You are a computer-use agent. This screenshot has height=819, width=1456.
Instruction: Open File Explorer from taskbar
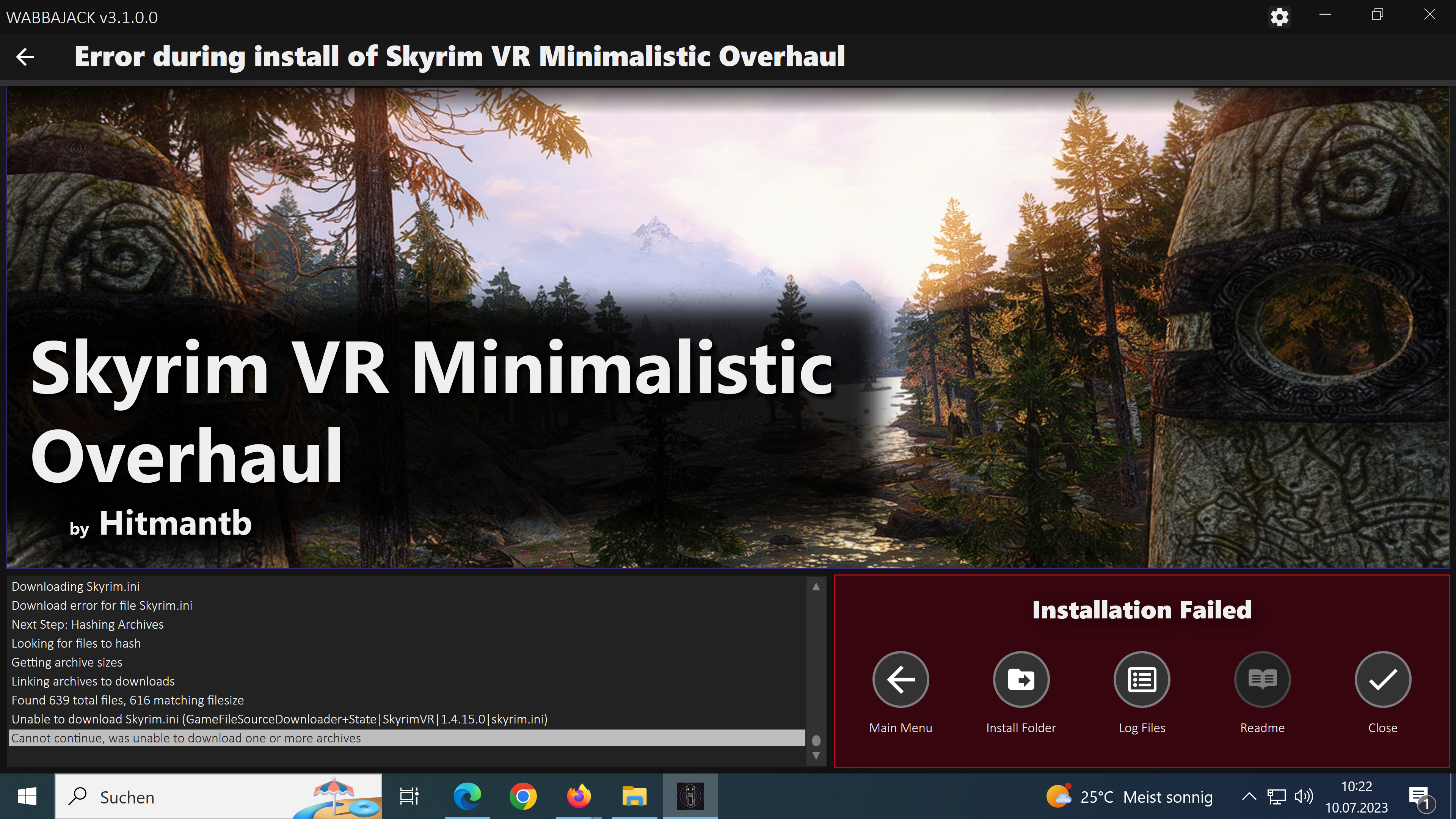(634, 796)
